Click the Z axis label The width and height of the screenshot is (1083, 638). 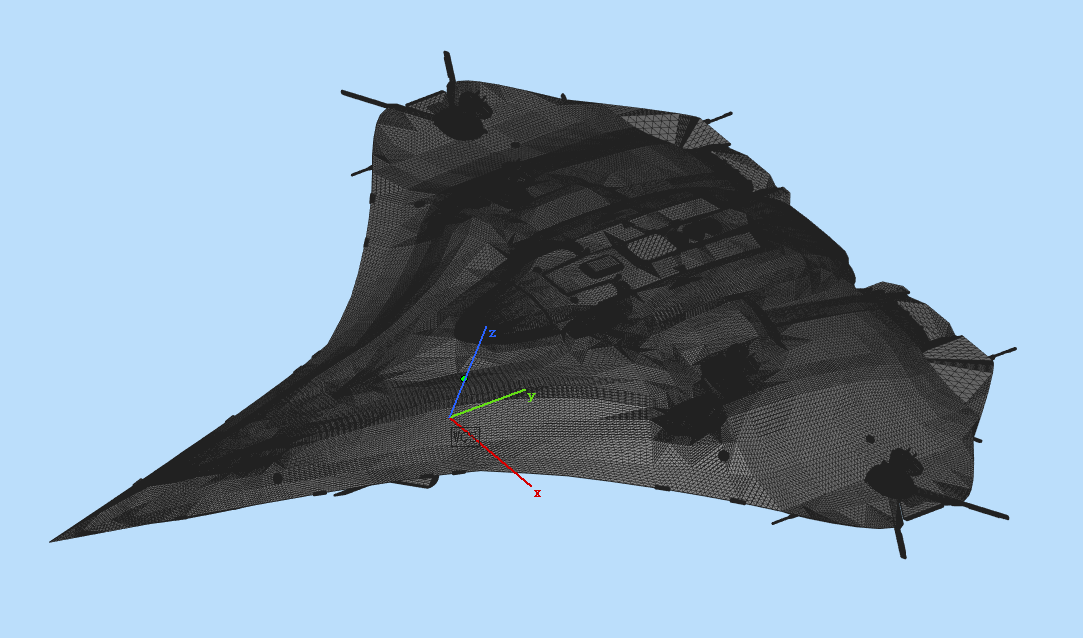click(491, 333)
